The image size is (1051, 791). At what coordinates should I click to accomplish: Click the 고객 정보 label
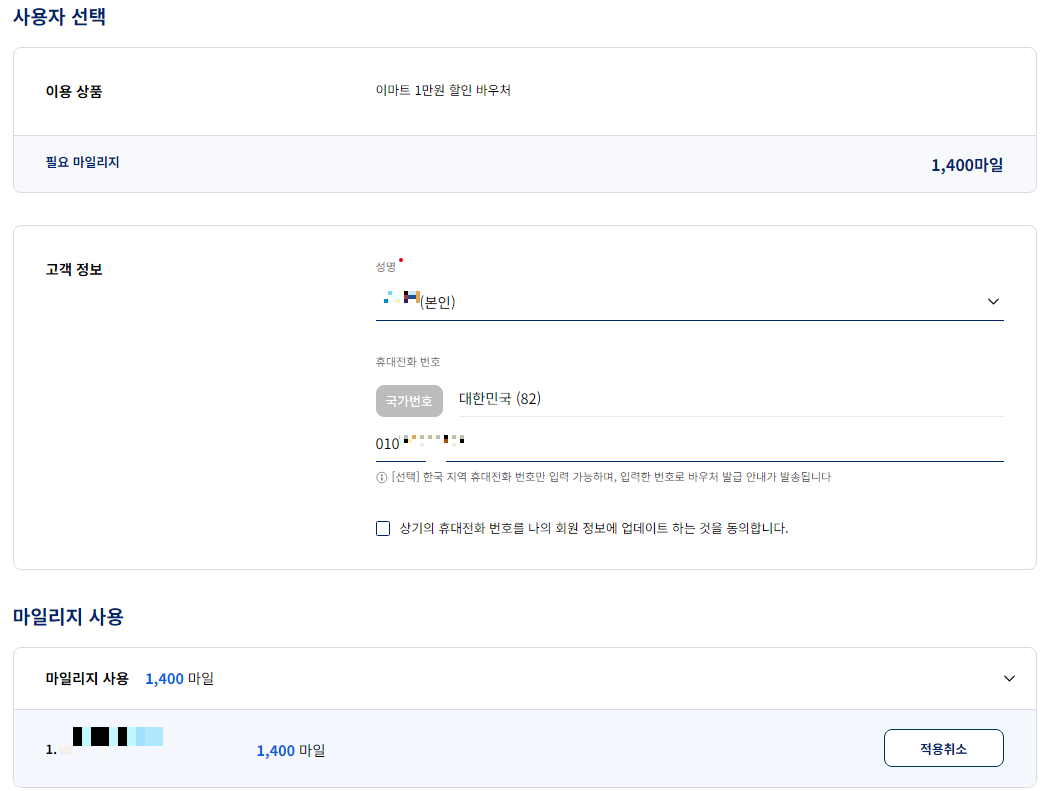[74, 269]
